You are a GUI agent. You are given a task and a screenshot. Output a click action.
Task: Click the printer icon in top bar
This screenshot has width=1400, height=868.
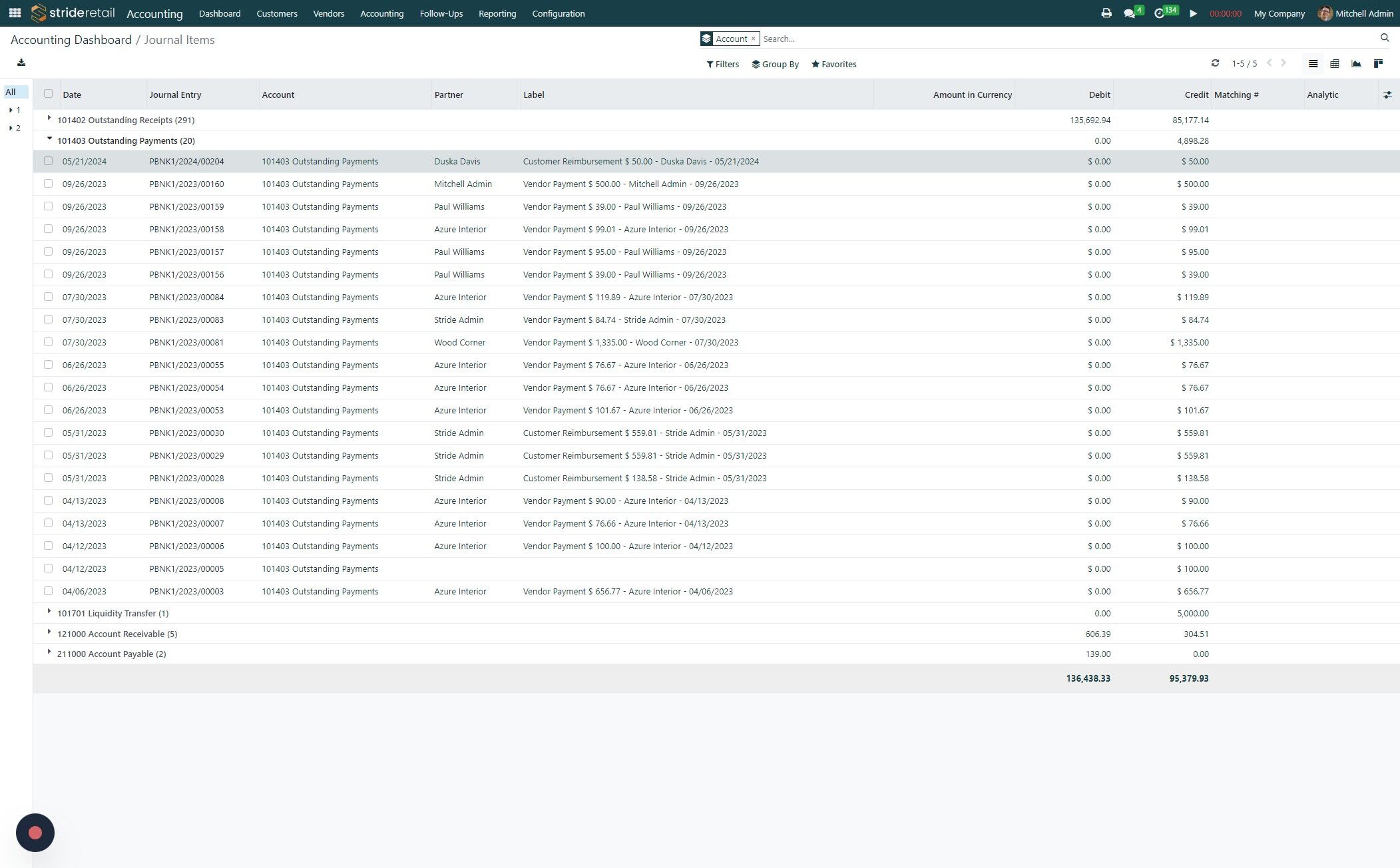1106,13
